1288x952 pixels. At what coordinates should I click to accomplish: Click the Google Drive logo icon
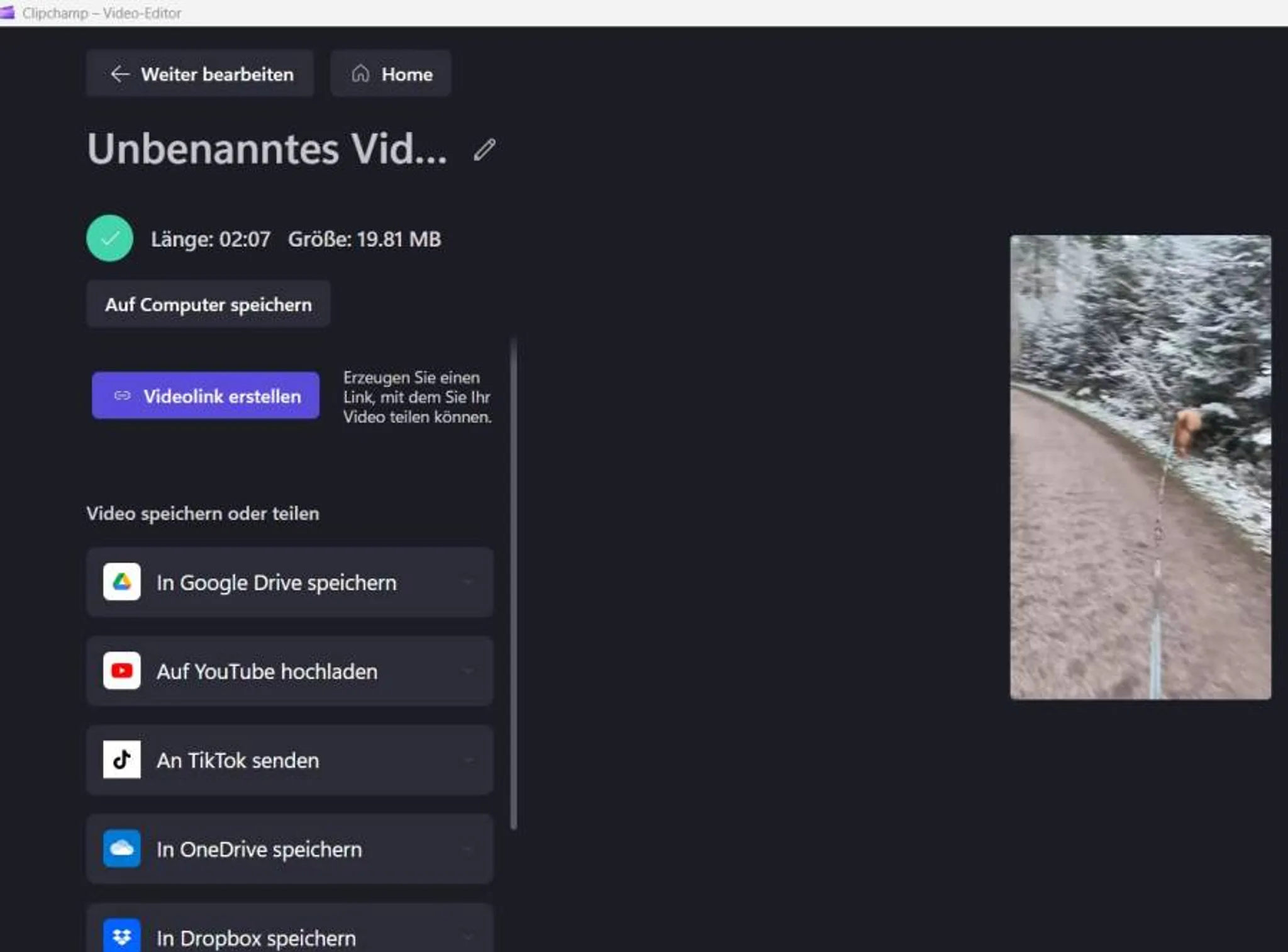pos(122,582)
